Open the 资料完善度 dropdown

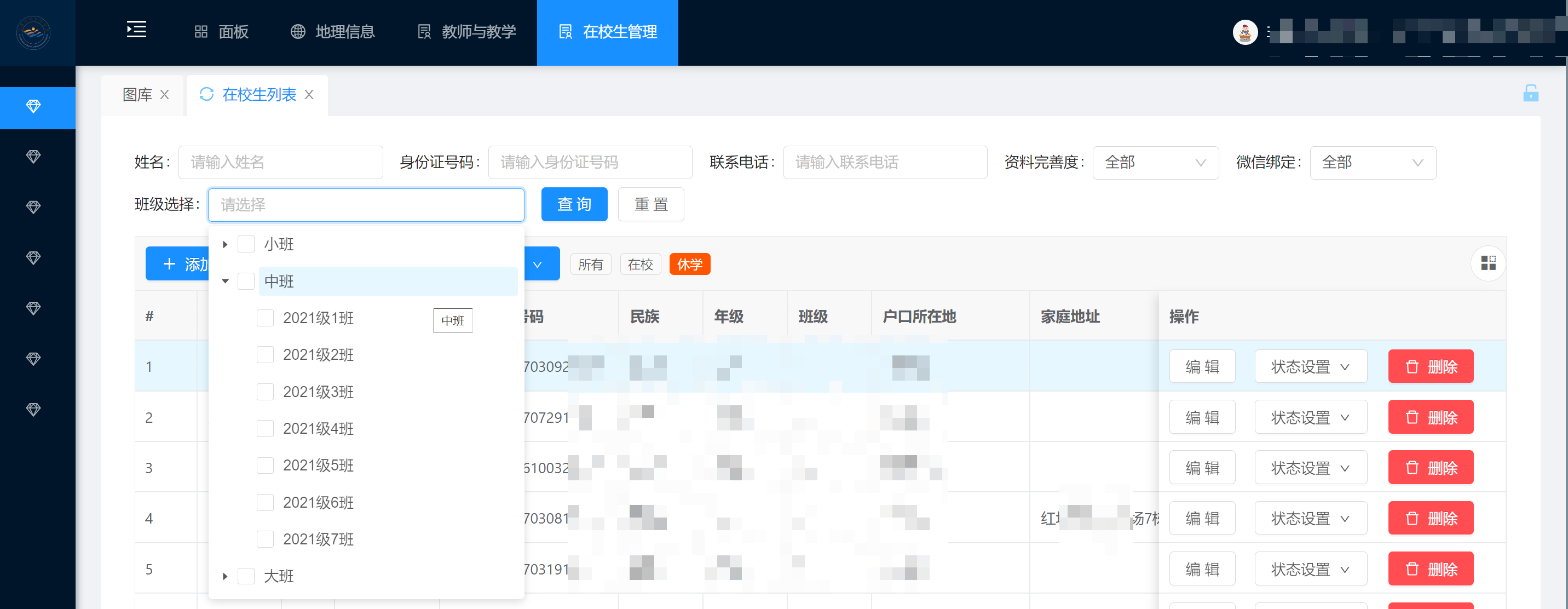(x=1155, y=163)
